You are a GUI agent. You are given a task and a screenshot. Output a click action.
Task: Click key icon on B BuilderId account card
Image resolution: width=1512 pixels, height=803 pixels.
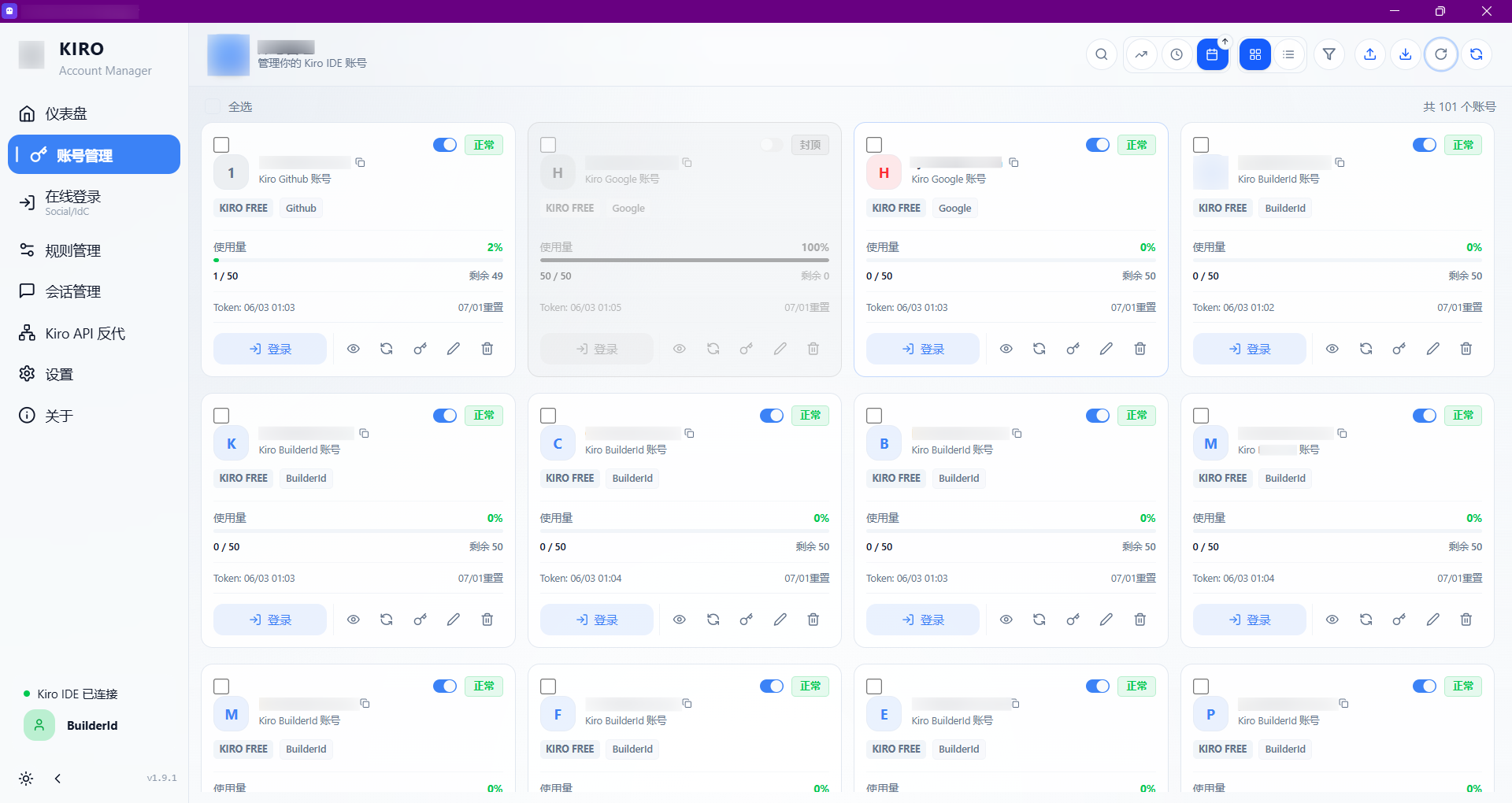[x=1073, y=620]
